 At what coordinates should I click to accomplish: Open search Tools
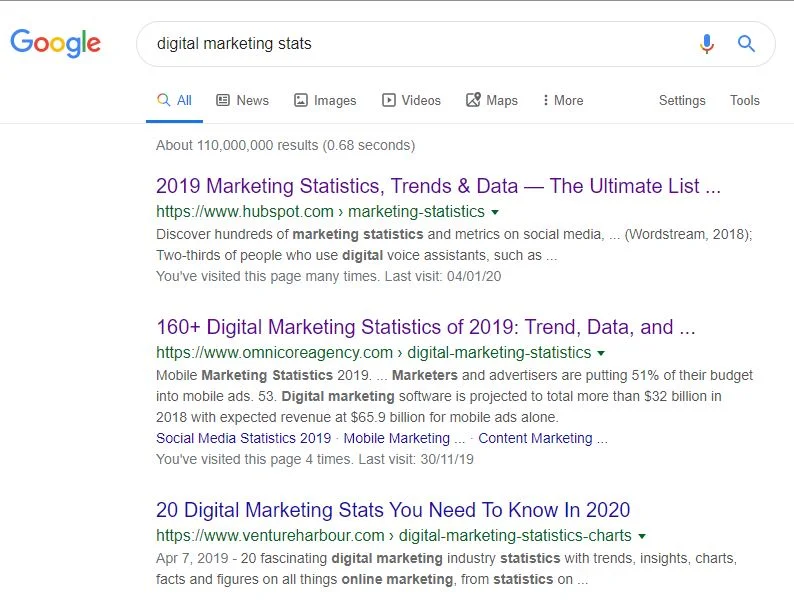[x=744, y=100]
